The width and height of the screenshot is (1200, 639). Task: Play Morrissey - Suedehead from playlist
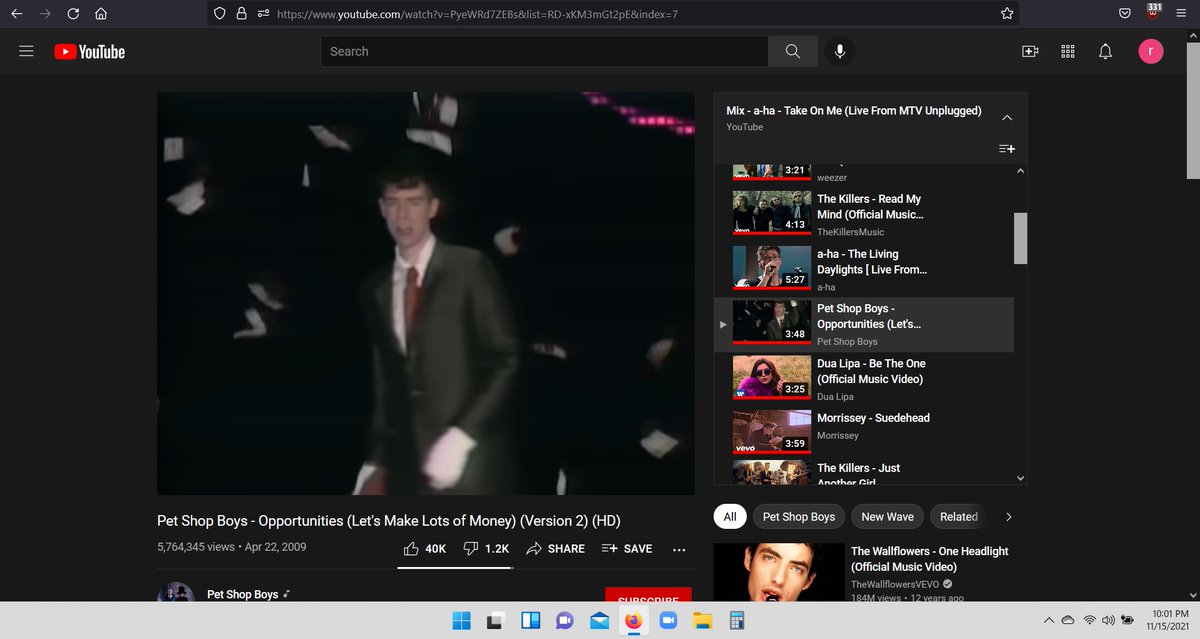tap(864, 434)
